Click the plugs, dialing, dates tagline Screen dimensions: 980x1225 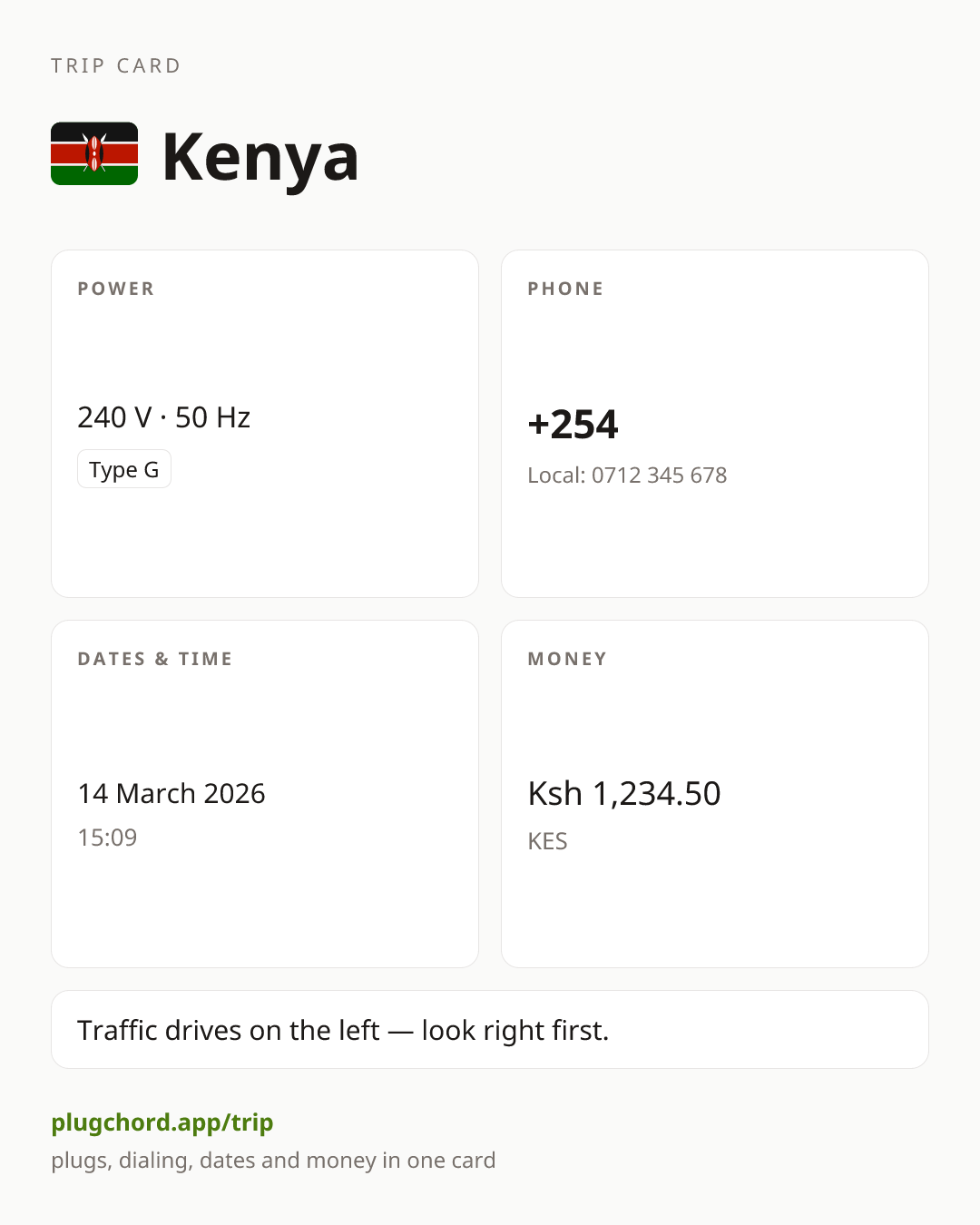273,1161
